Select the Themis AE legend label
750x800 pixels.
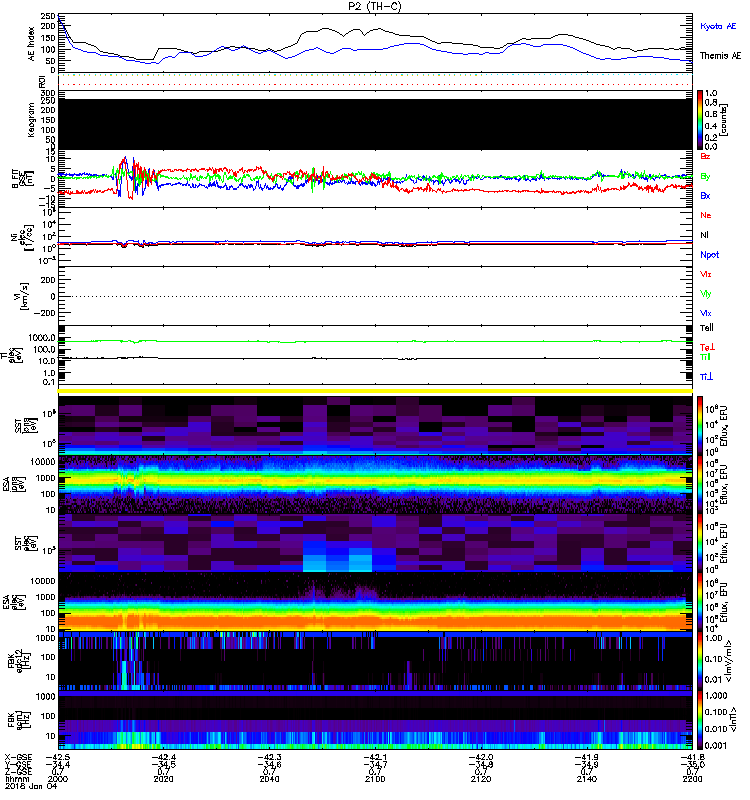click(x=720, y=56)
